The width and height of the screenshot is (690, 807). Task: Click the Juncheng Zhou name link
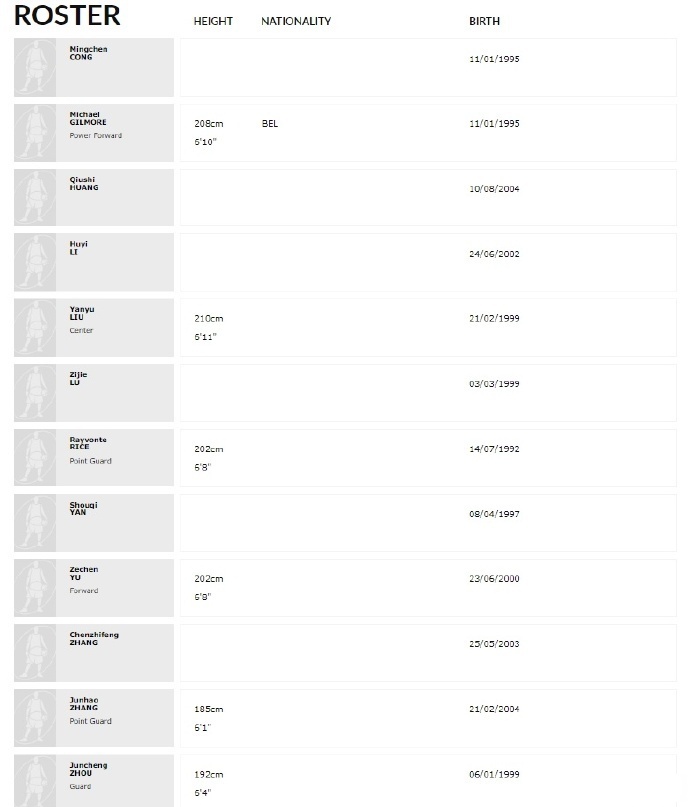pyautogui.click(x=88, y=768)
